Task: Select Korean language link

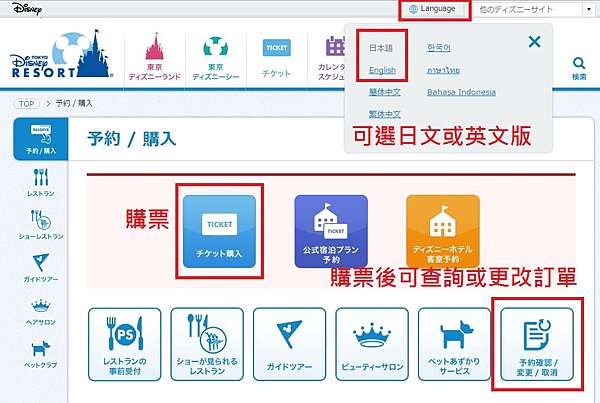Action: click(x=439, y=48)
